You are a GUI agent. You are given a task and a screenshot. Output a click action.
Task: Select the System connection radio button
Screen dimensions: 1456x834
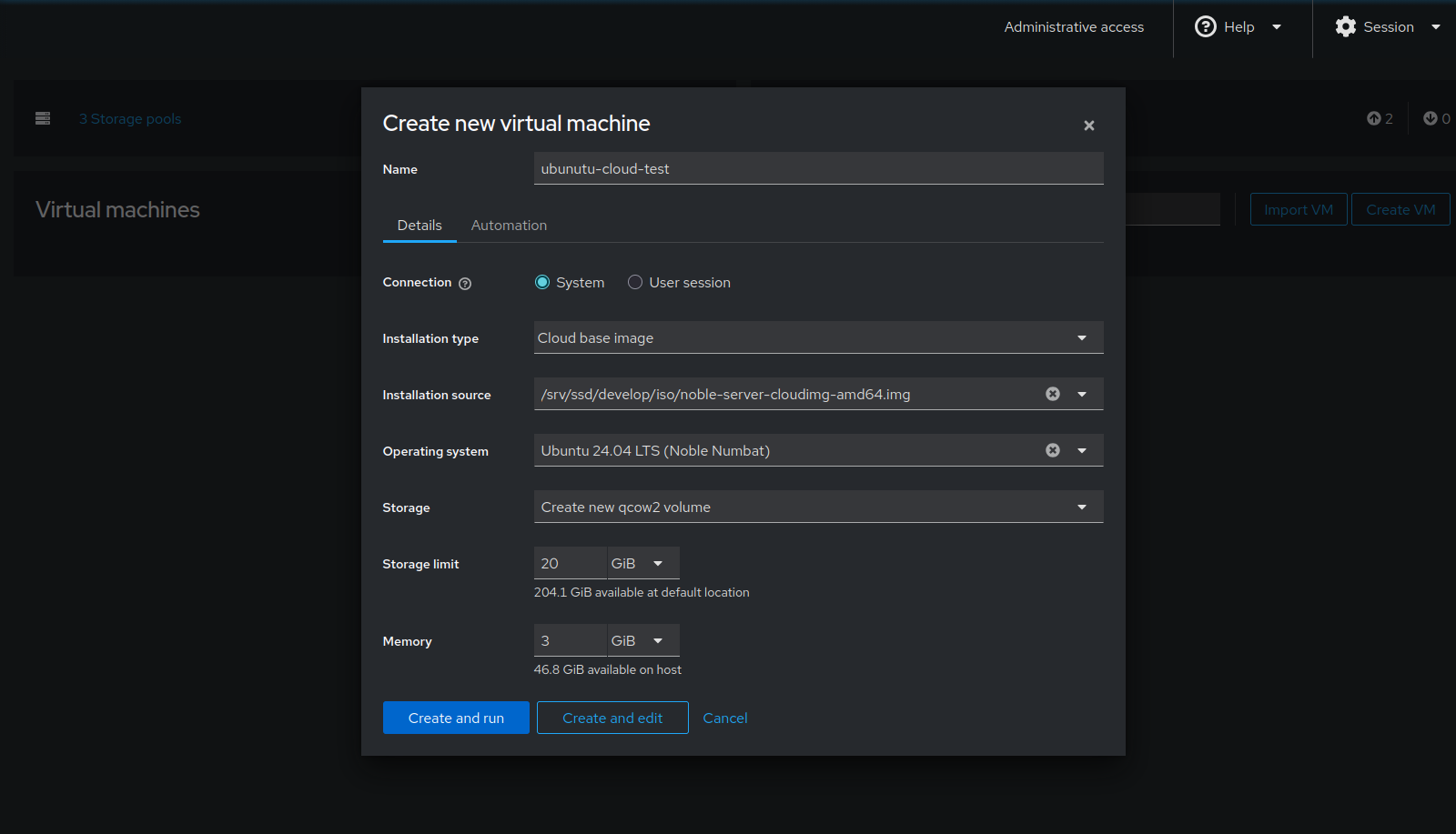(542, 283)
